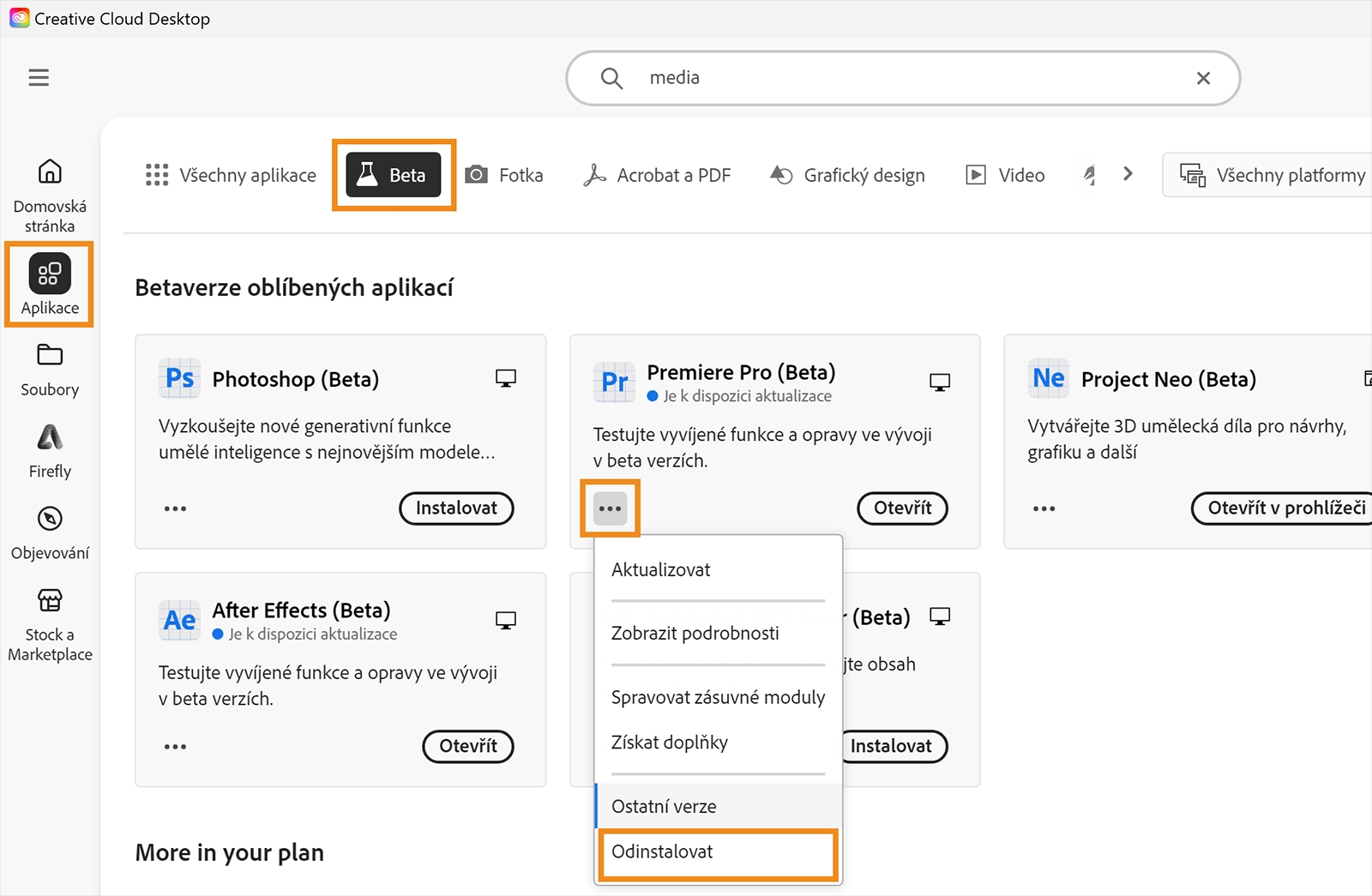Choose Odinstalovat from the menu
The height and width of the screenshot is (896, 1372).
(x=718, y=852)
